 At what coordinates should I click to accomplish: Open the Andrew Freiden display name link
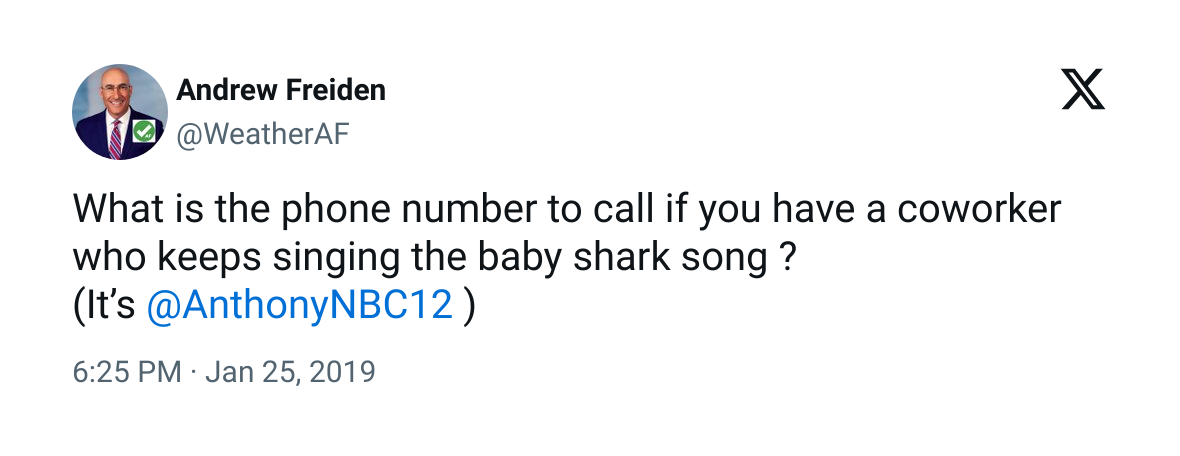(281, 91)
